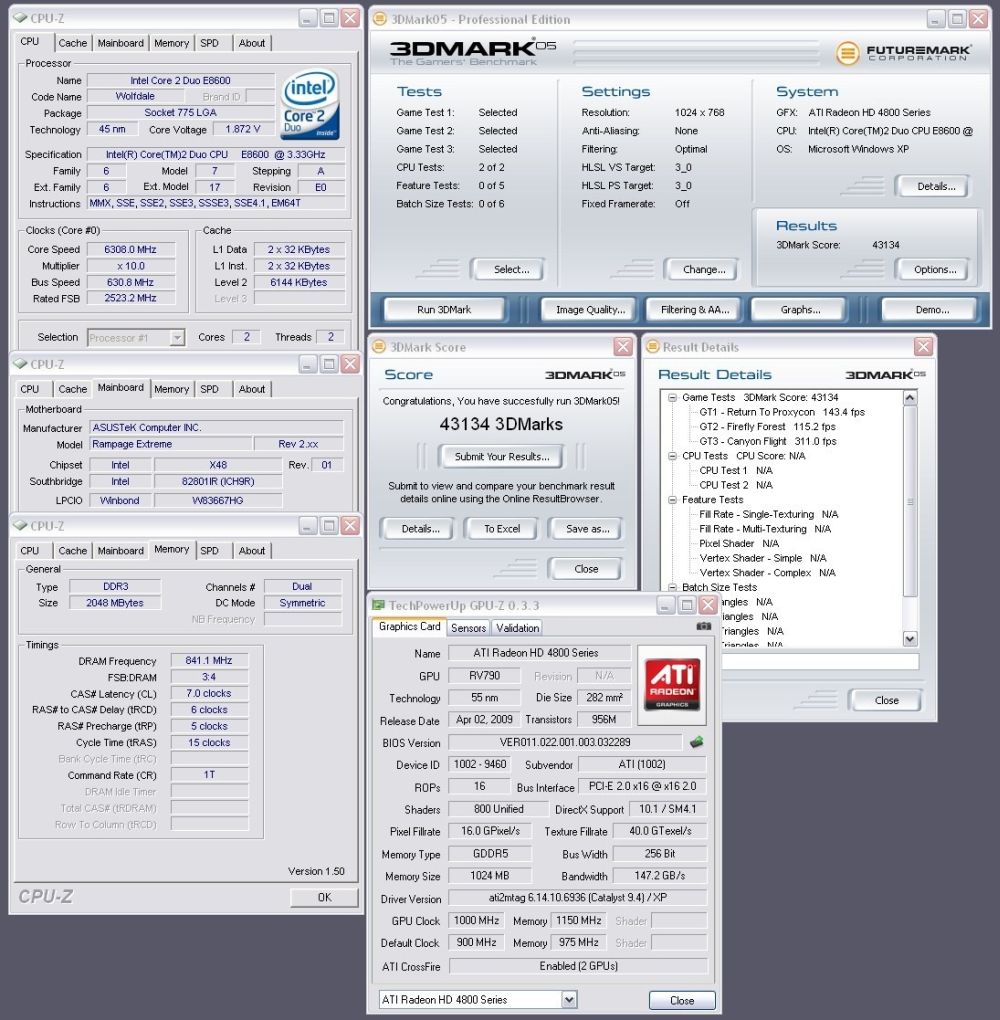Switch to the Sensors tab in GPU-Z
The width and height of the screenshot is (1000, 1020).
click(x=468, y=628)
